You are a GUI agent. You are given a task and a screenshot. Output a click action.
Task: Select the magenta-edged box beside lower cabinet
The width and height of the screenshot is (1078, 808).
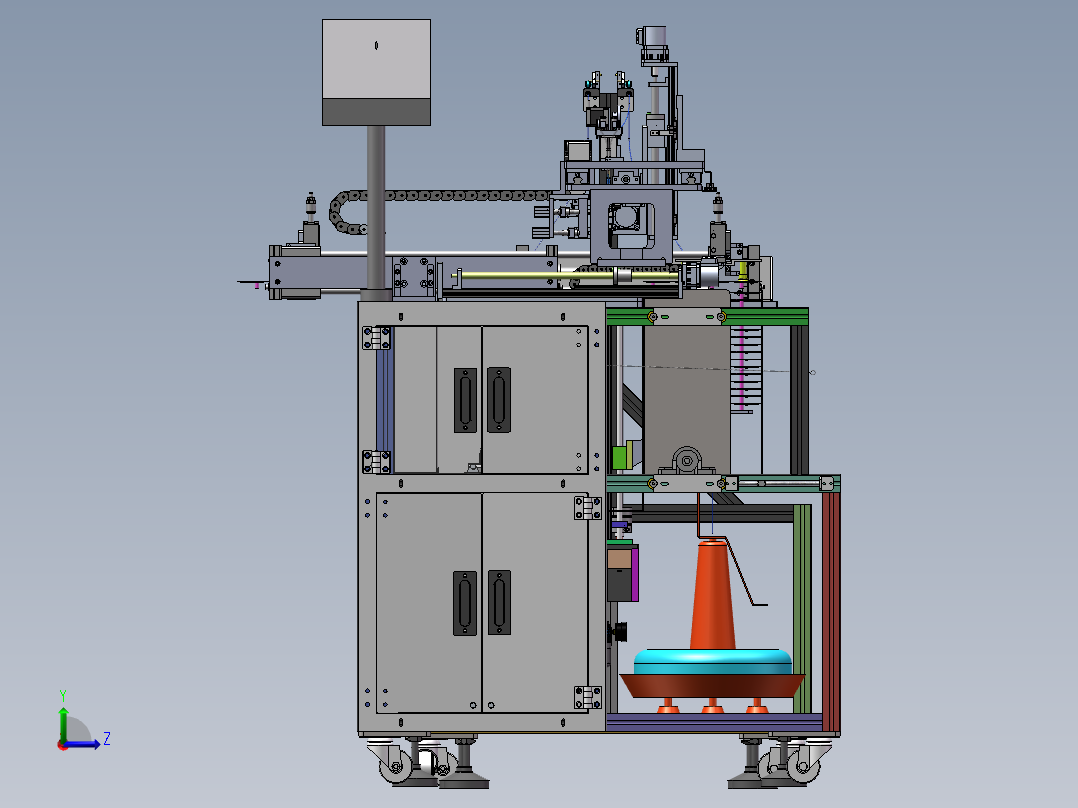click(x=623, y=574)
